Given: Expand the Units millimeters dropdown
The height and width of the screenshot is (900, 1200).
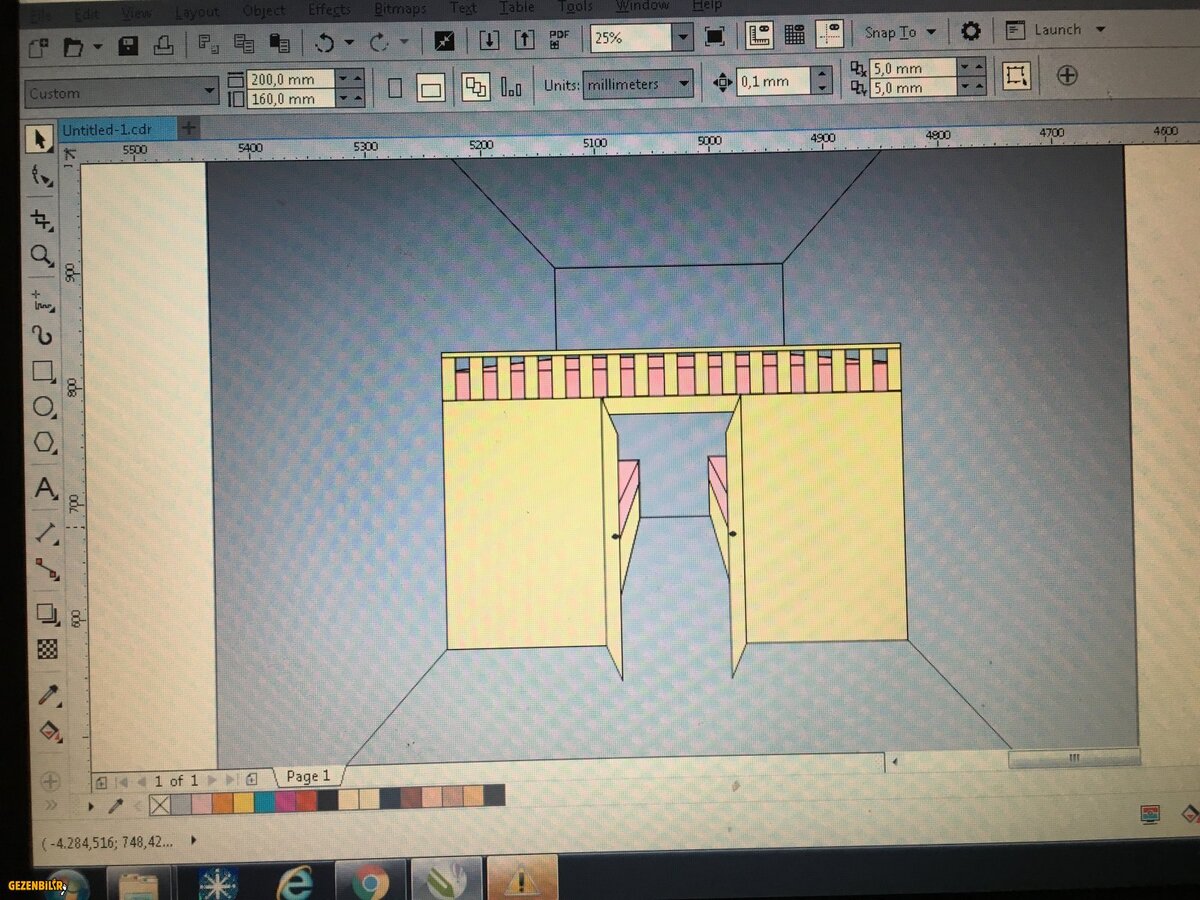Looking at the screenshot, I should (x=684, y=84).
